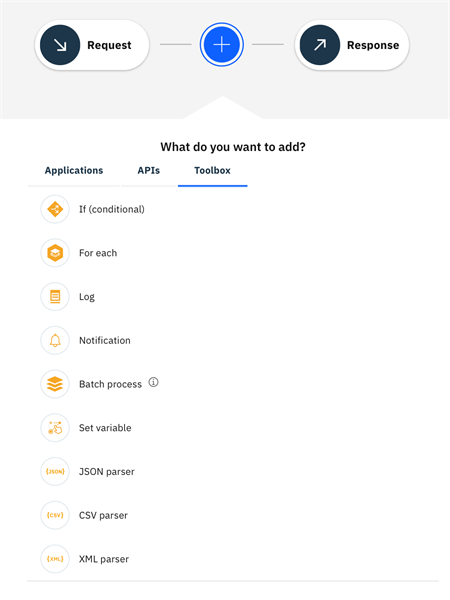Select the Toolbox tab
450x600 pixels.
pos(212,171)
